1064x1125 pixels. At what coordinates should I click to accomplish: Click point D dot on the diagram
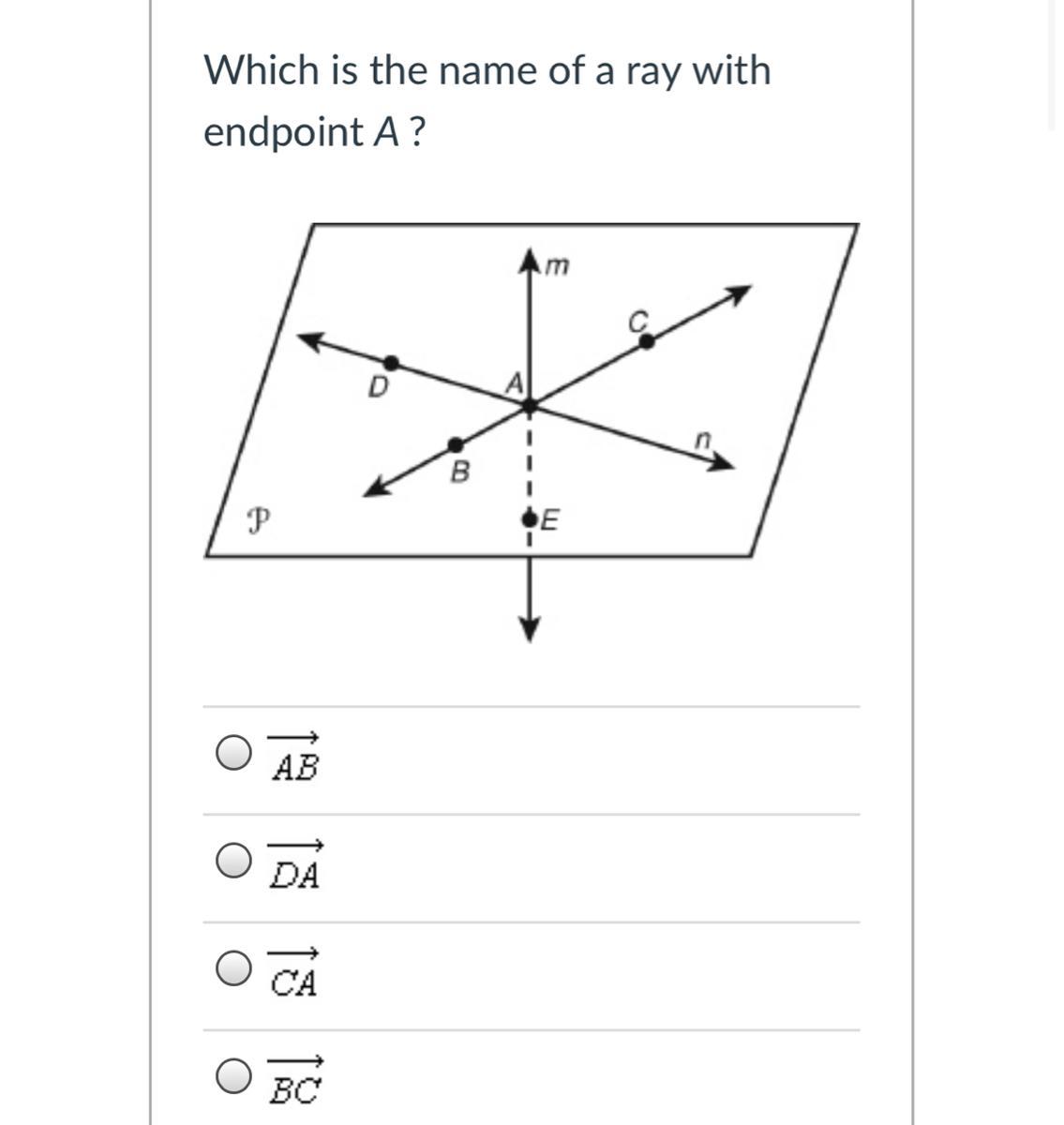coord(391,363)
